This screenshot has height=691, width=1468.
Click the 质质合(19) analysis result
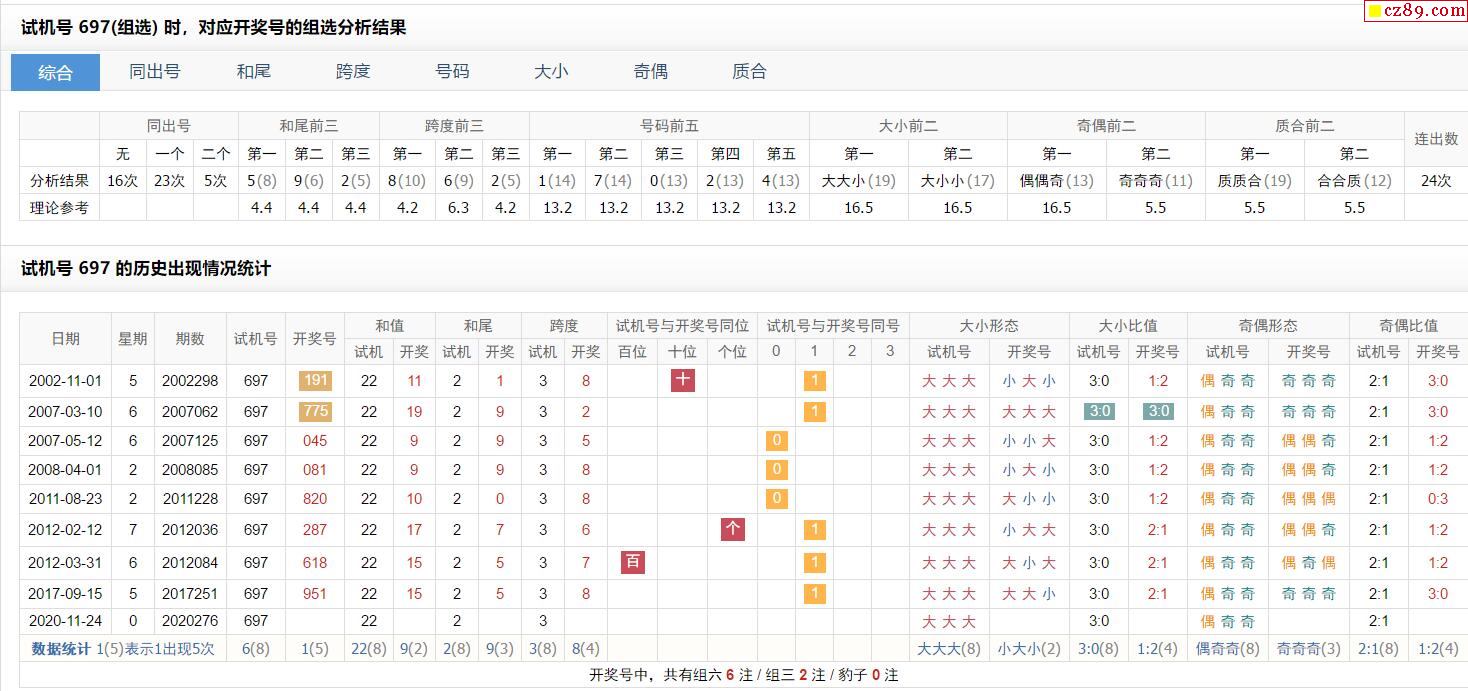click(x=1255, y=181)
